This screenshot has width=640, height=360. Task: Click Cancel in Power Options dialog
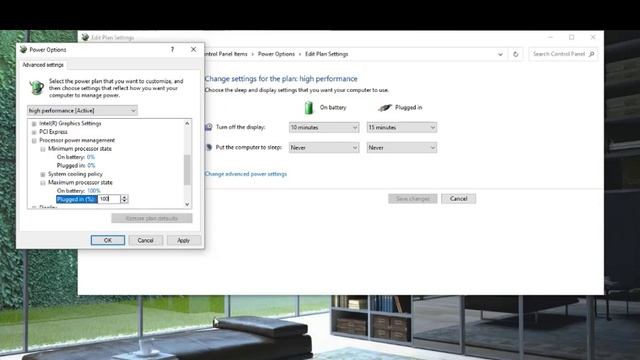(x=145, y=240)
